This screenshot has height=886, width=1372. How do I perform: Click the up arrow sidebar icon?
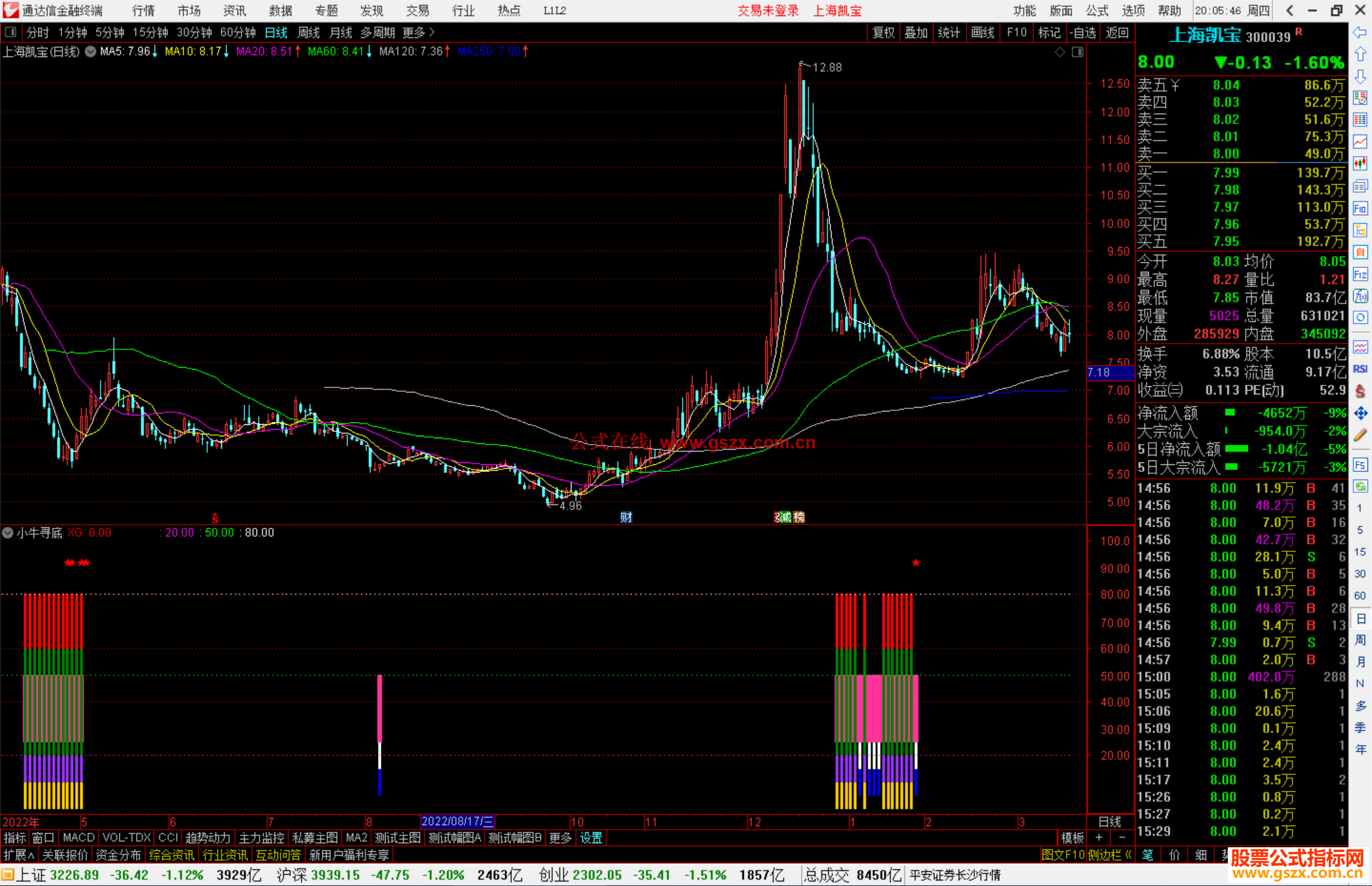click(1360, 55)
